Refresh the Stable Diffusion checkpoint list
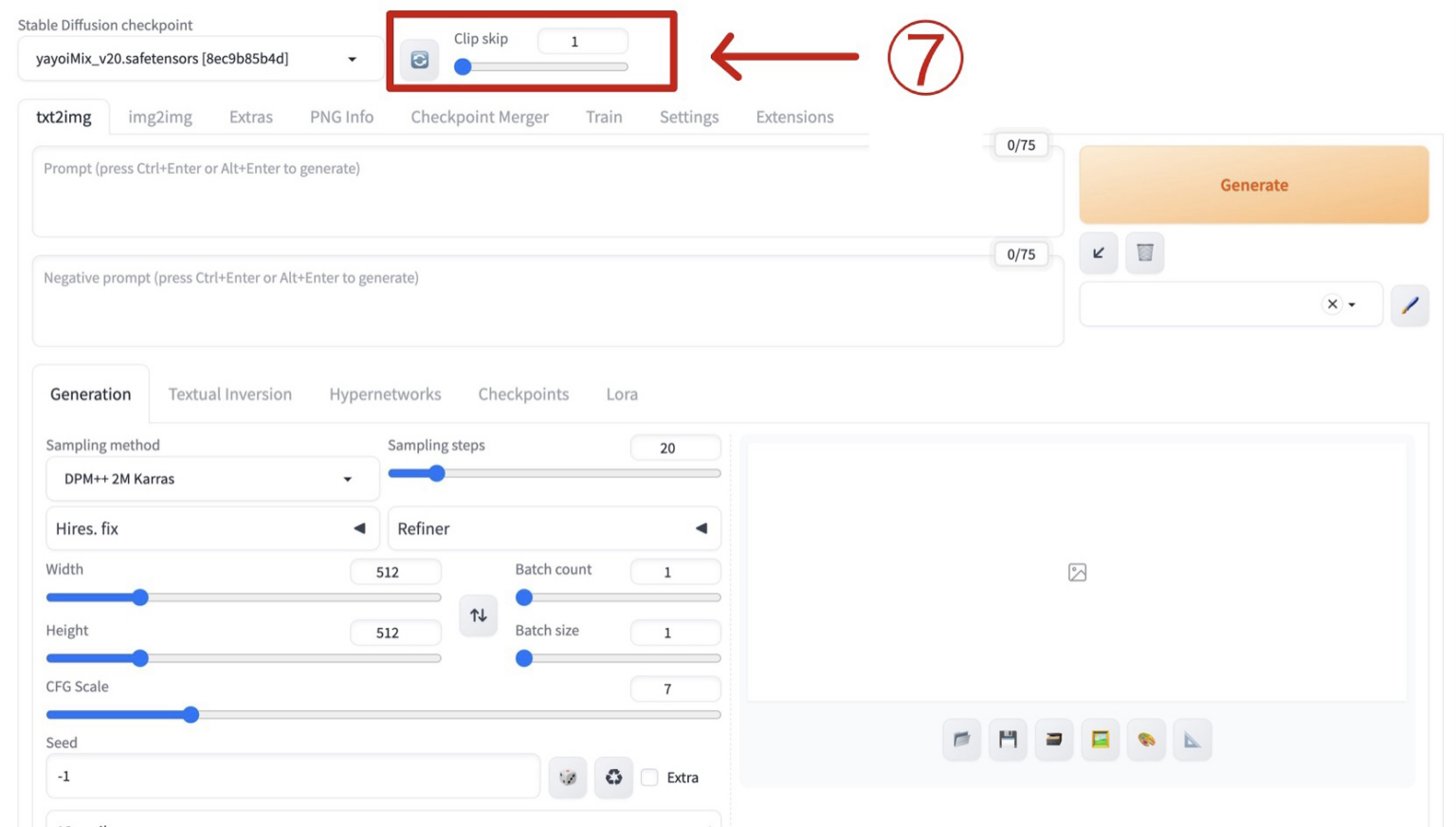The height and width of the screenshot is (827, 1456). click(419, 61)
